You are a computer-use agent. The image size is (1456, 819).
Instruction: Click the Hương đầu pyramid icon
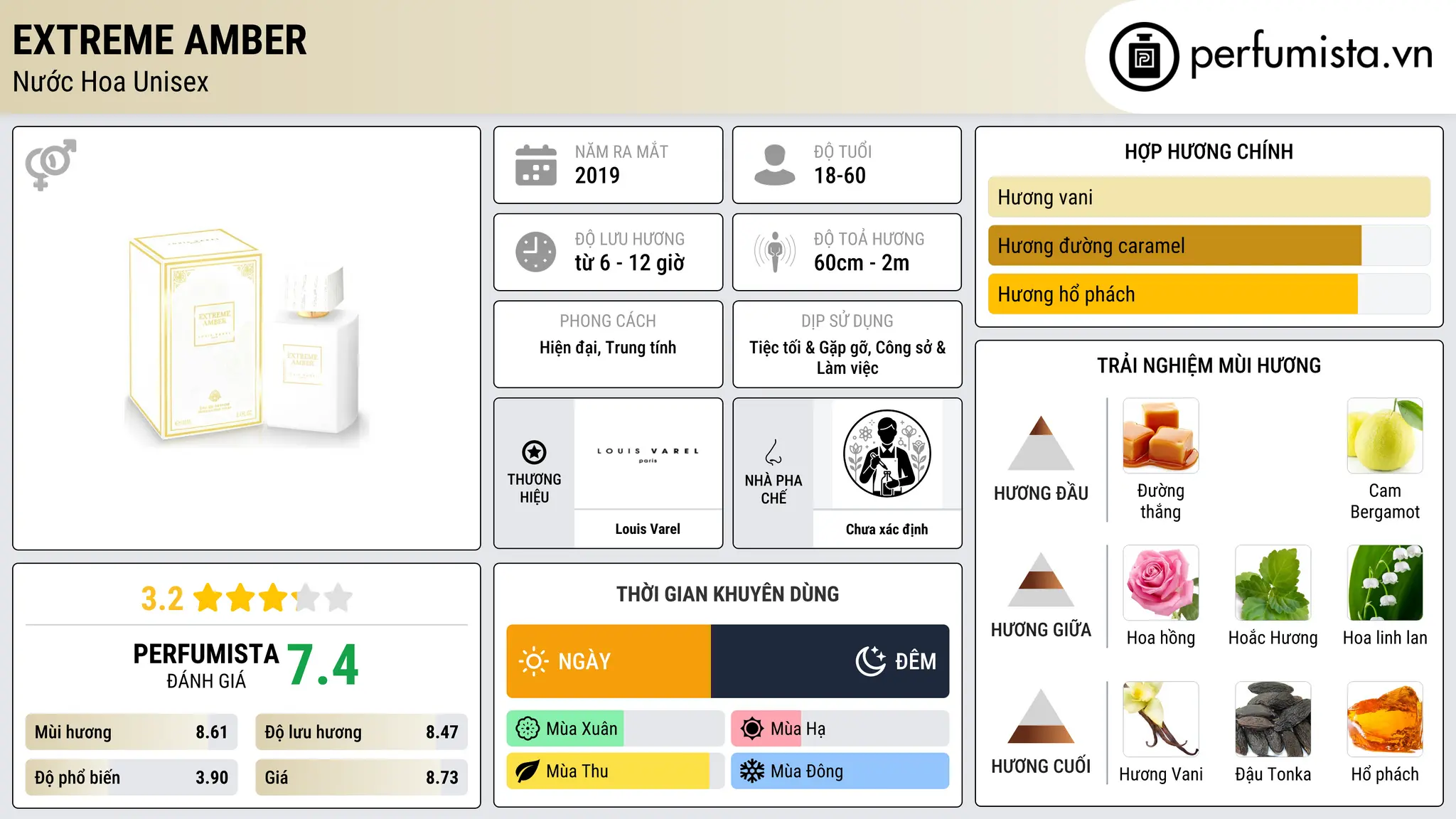[x=1041, y=443]
